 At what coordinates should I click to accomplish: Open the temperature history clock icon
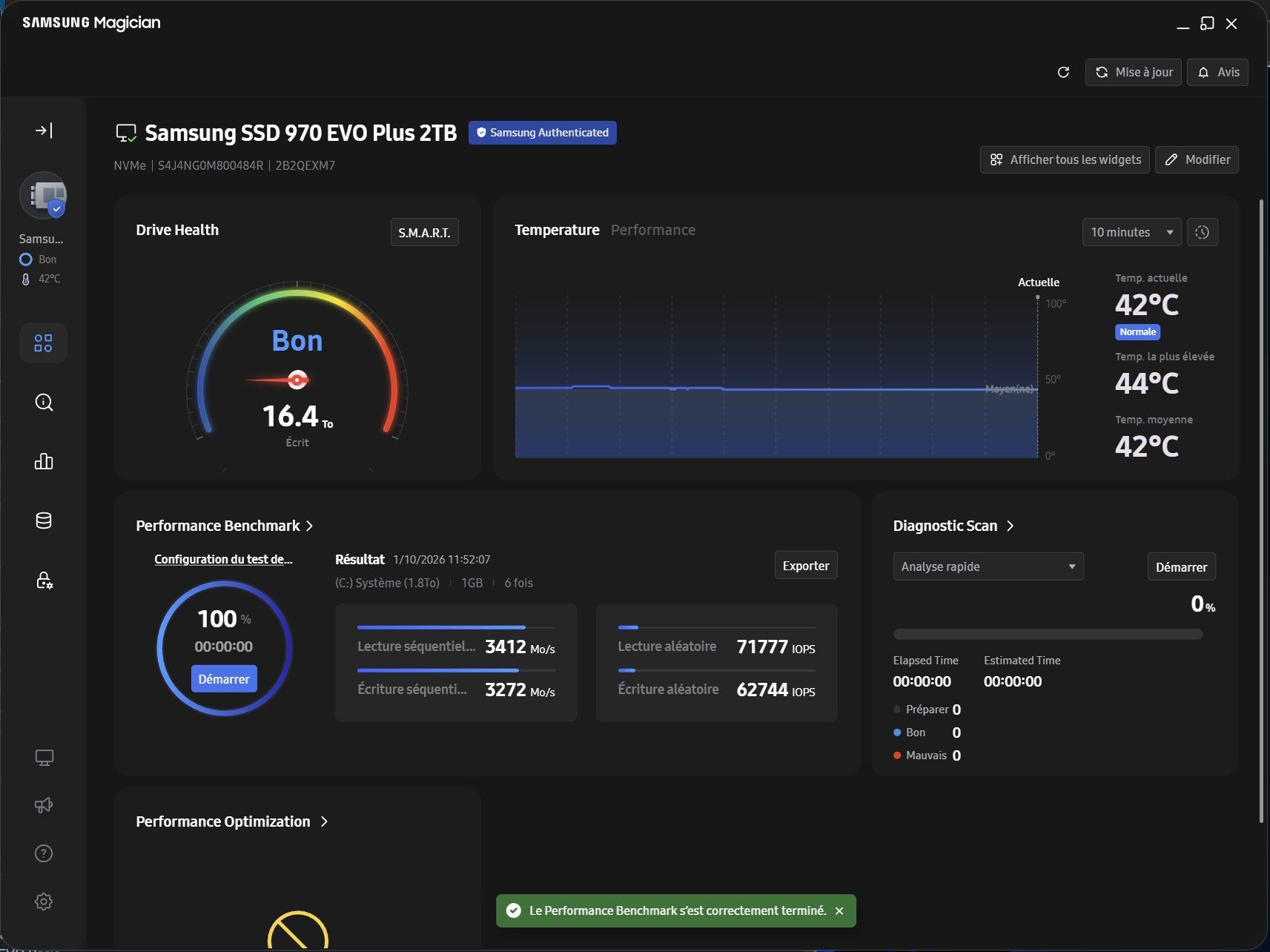coord(1202,233)
